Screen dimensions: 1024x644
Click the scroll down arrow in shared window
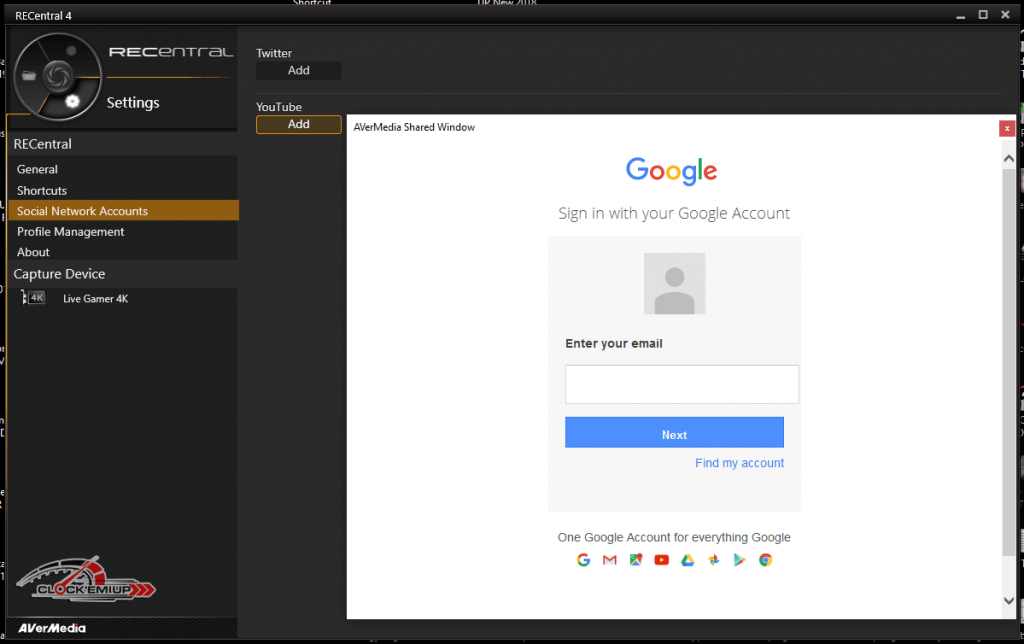click(x=1008, y=600)
